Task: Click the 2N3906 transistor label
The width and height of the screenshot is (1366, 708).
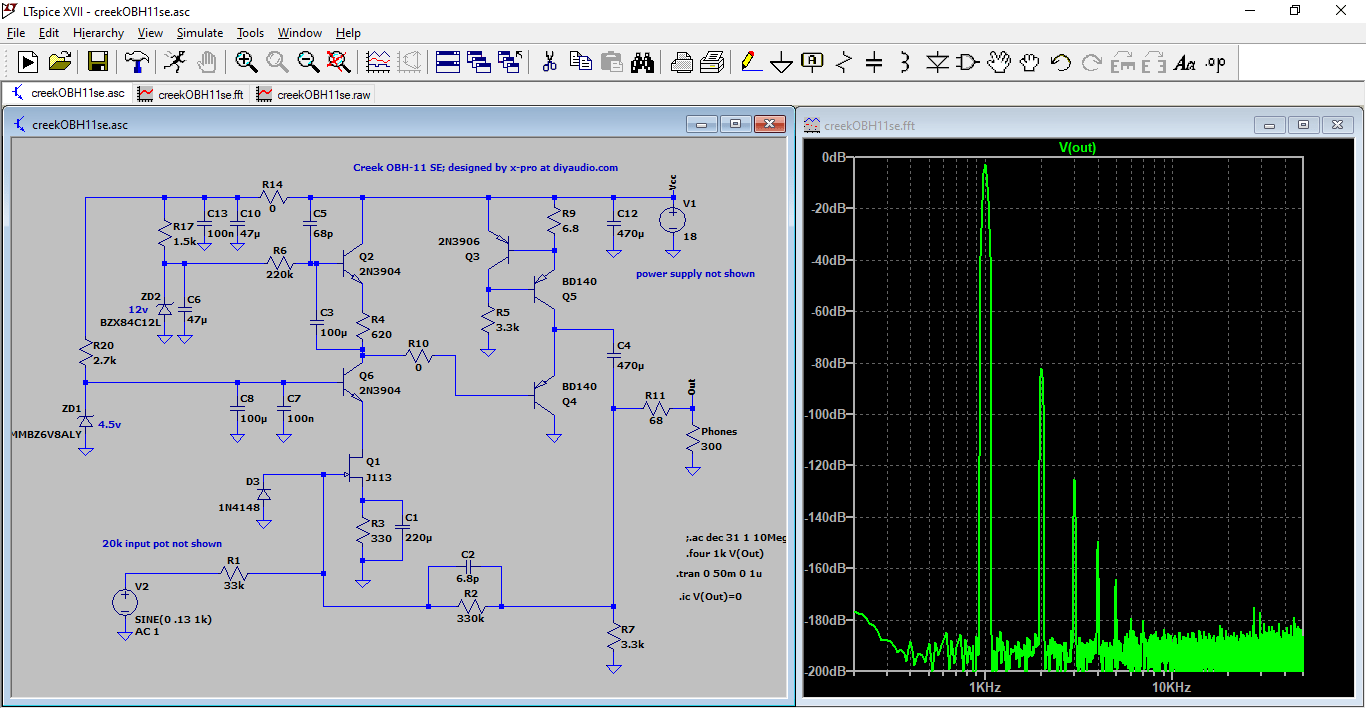Action: point(458,242)
